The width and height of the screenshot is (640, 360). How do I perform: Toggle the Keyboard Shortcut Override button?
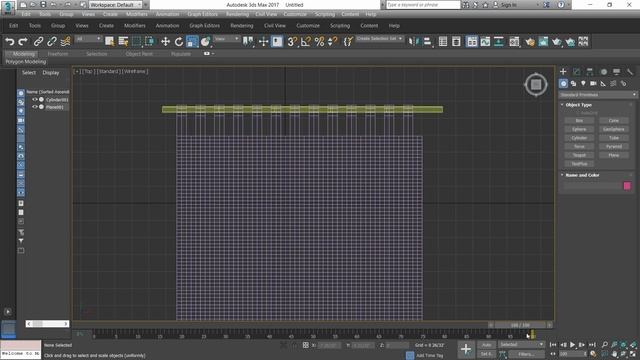tap(277, 41)
